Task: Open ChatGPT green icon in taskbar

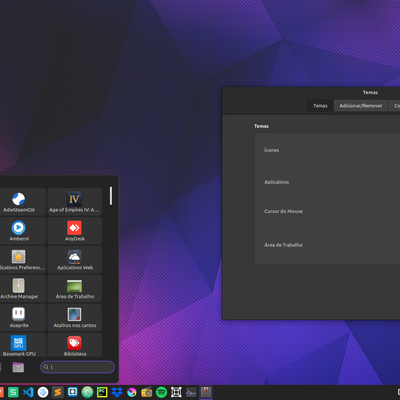Action: pos(87,392)
